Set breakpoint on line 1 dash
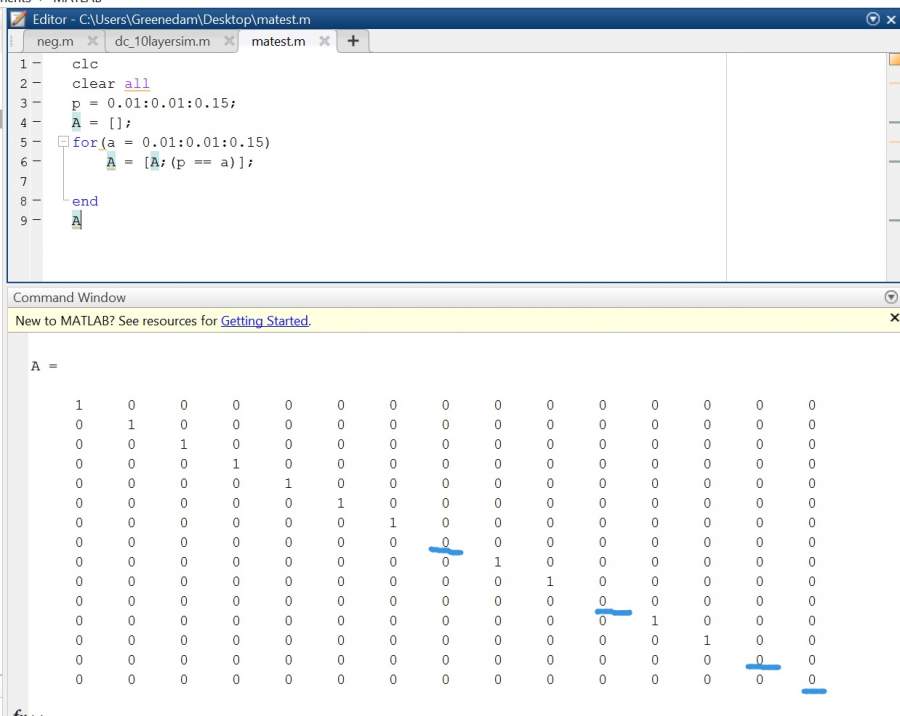 [37, 63]
